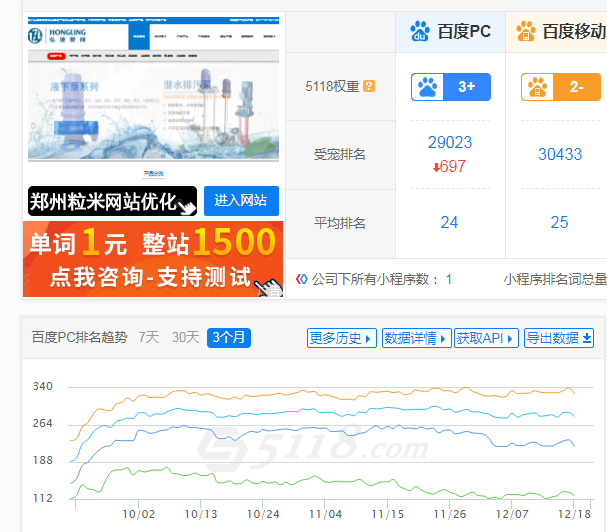Viewport: 607px width, 532px height.
Task: Click the 进入网站 button
Action: tap(241, 201)
